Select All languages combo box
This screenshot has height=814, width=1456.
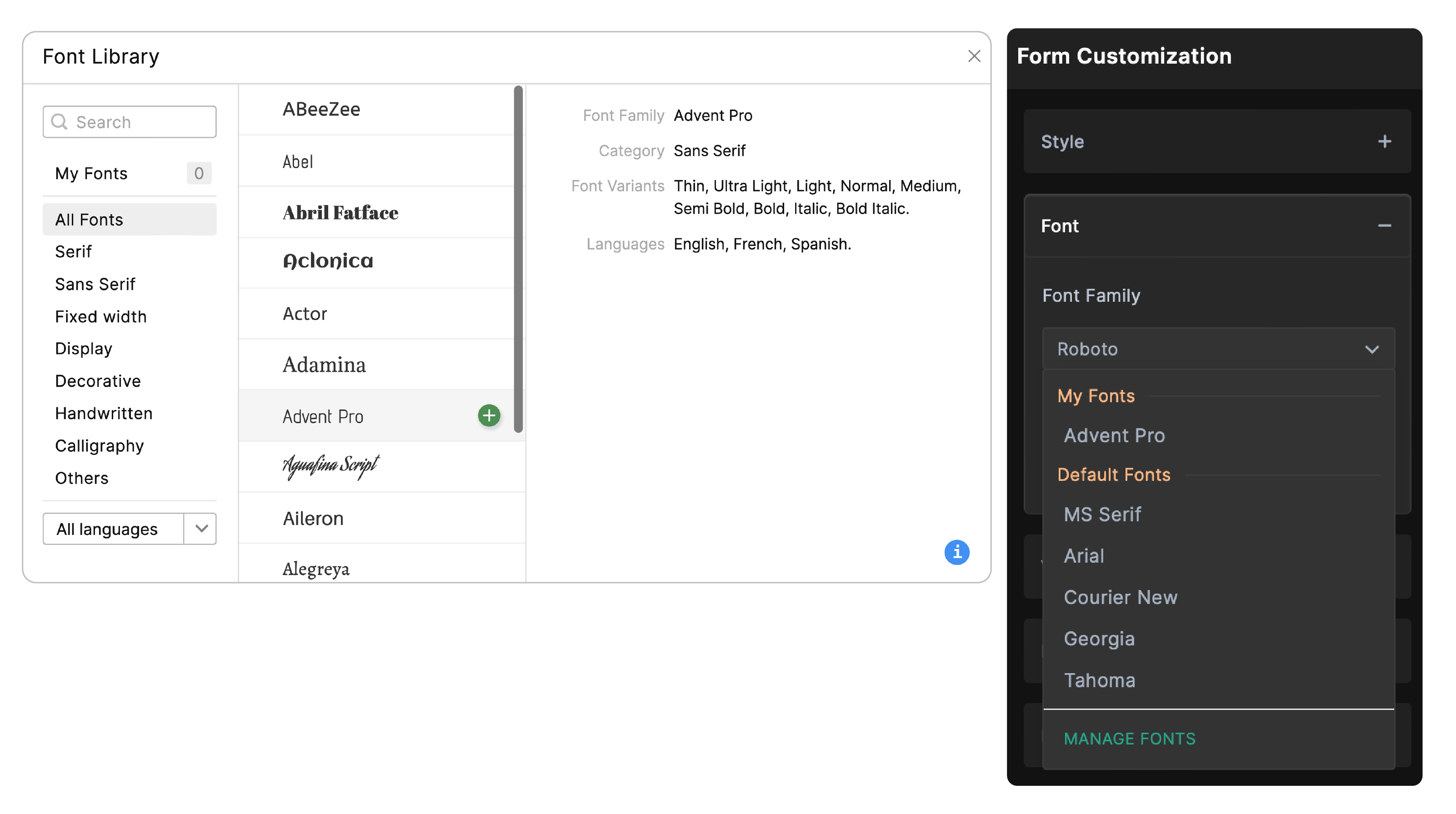coord(130,529)
